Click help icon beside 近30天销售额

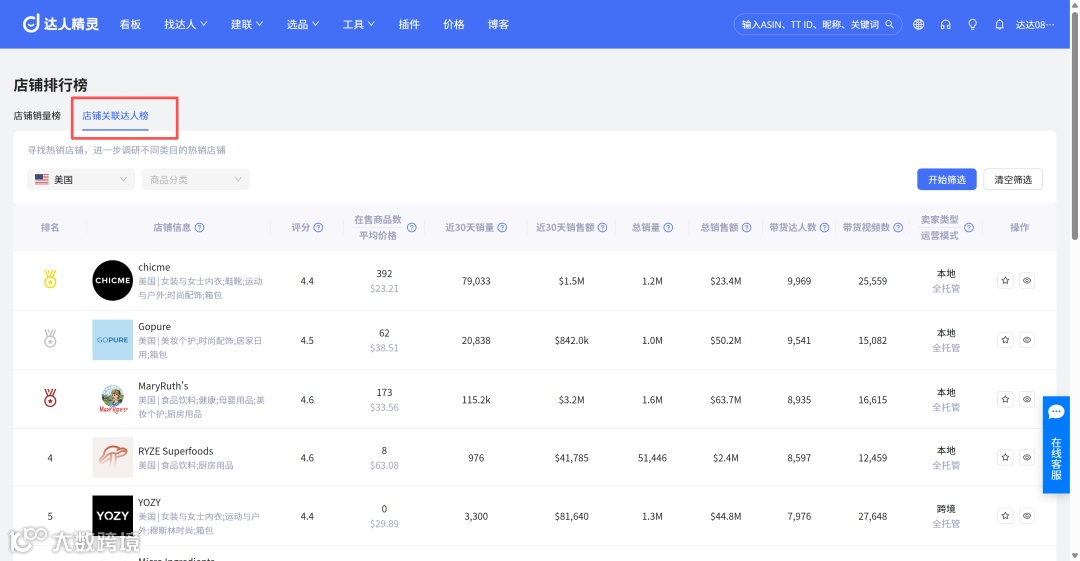pyautogui.click(x=602, y=227)
